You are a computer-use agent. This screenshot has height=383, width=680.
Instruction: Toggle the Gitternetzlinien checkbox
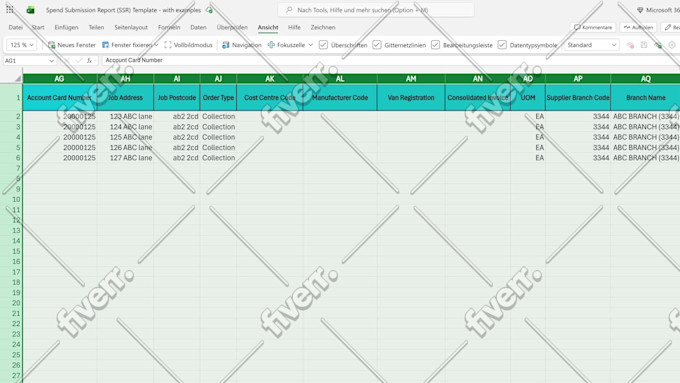click(377, 45)
